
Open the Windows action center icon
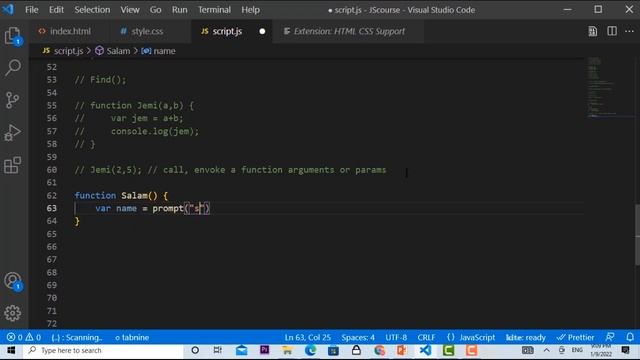625,350
